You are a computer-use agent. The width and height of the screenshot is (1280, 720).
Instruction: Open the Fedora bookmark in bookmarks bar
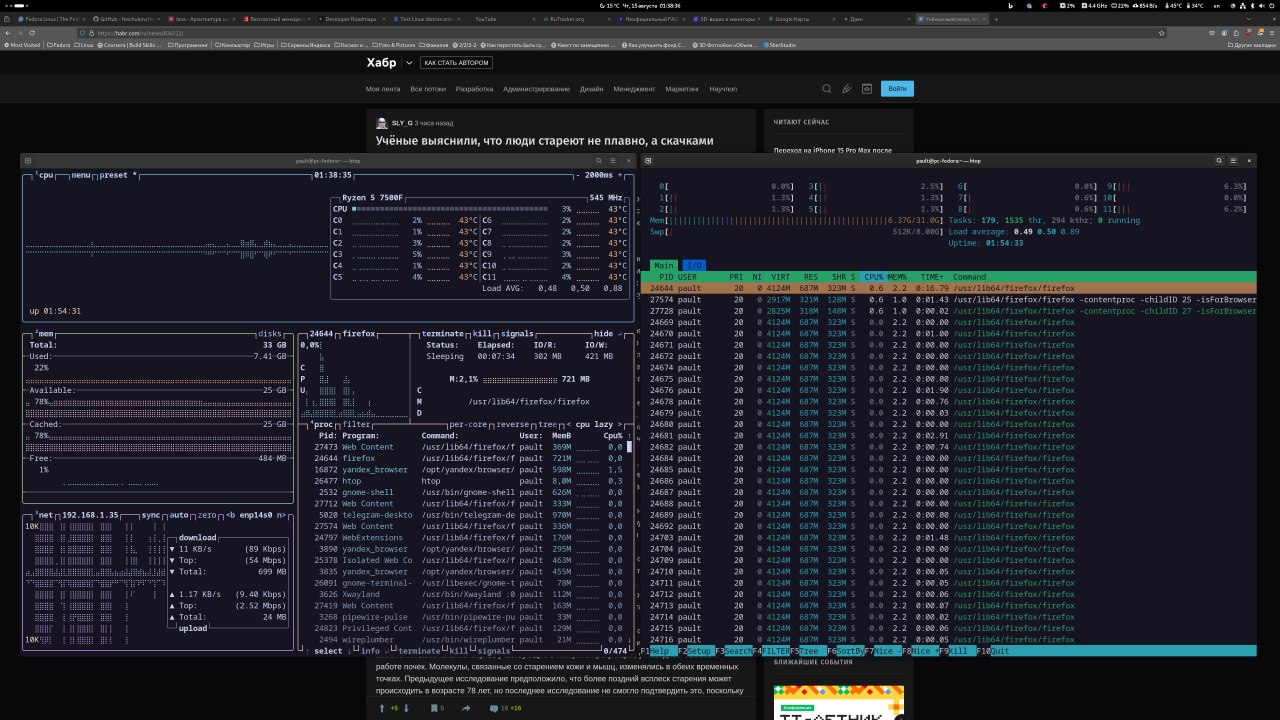(x=57, y=45)
